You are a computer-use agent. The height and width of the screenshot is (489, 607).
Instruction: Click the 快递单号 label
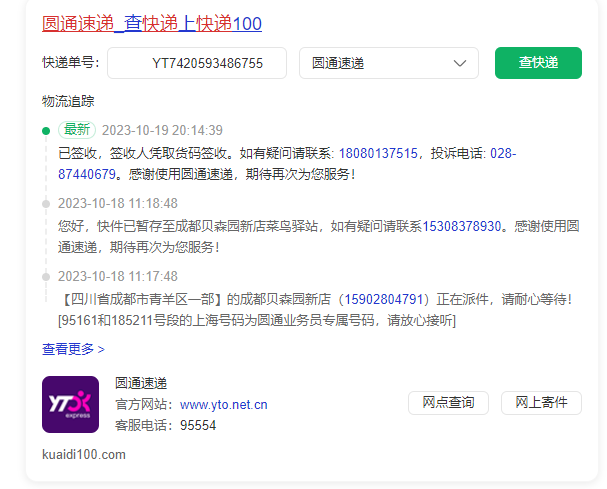click(x=70, y=62)
